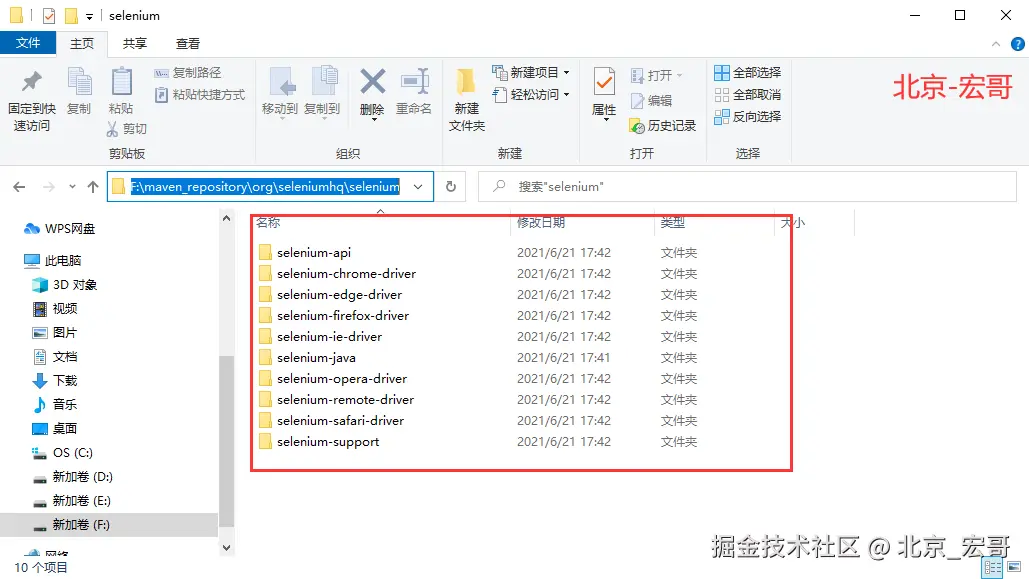Click Edit (编辑) in ribbon

(651, 100)
